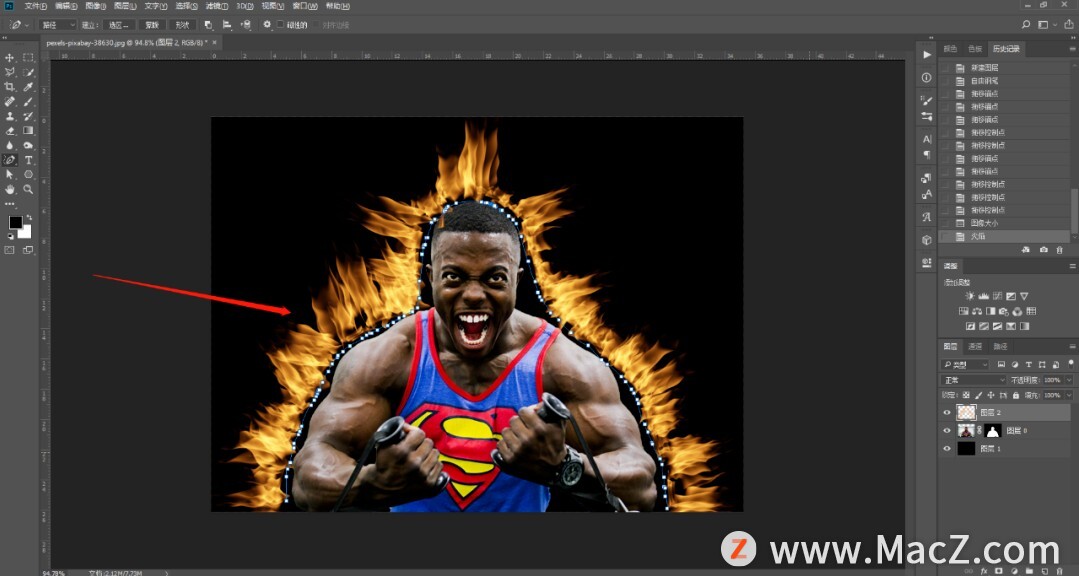The width and height of the screenshot is (1079, 576).
Task: Toggle the rubber band checkbox in options bar
Action: click(x=280, y=25)
